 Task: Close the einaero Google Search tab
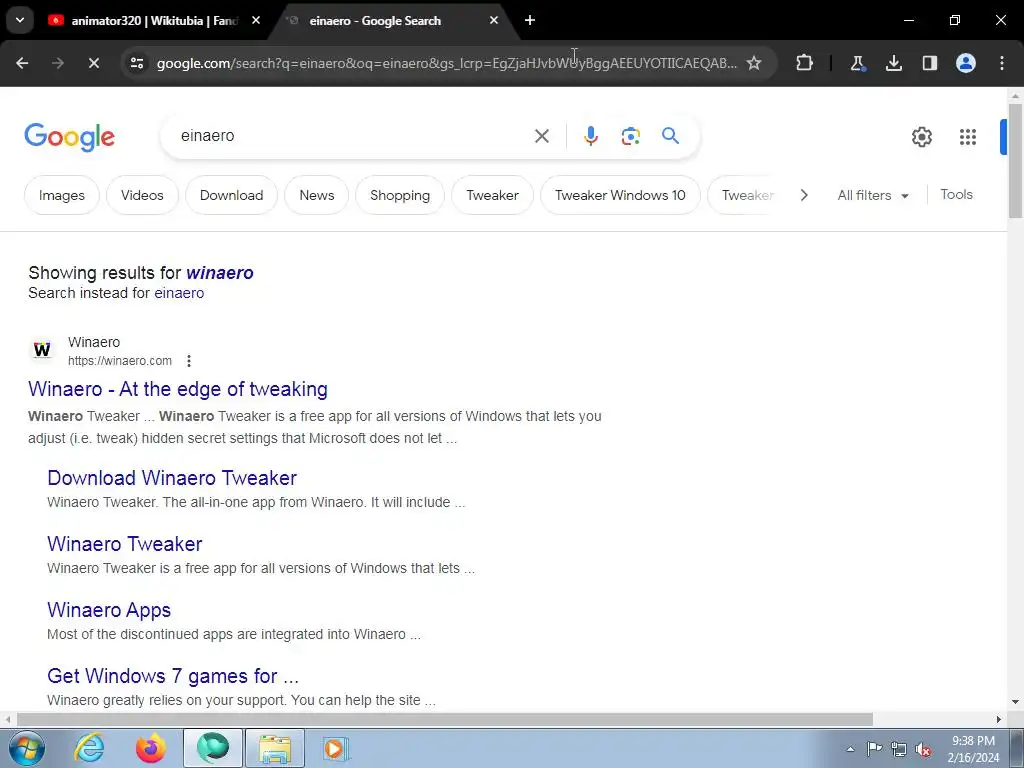coord(494,21)
